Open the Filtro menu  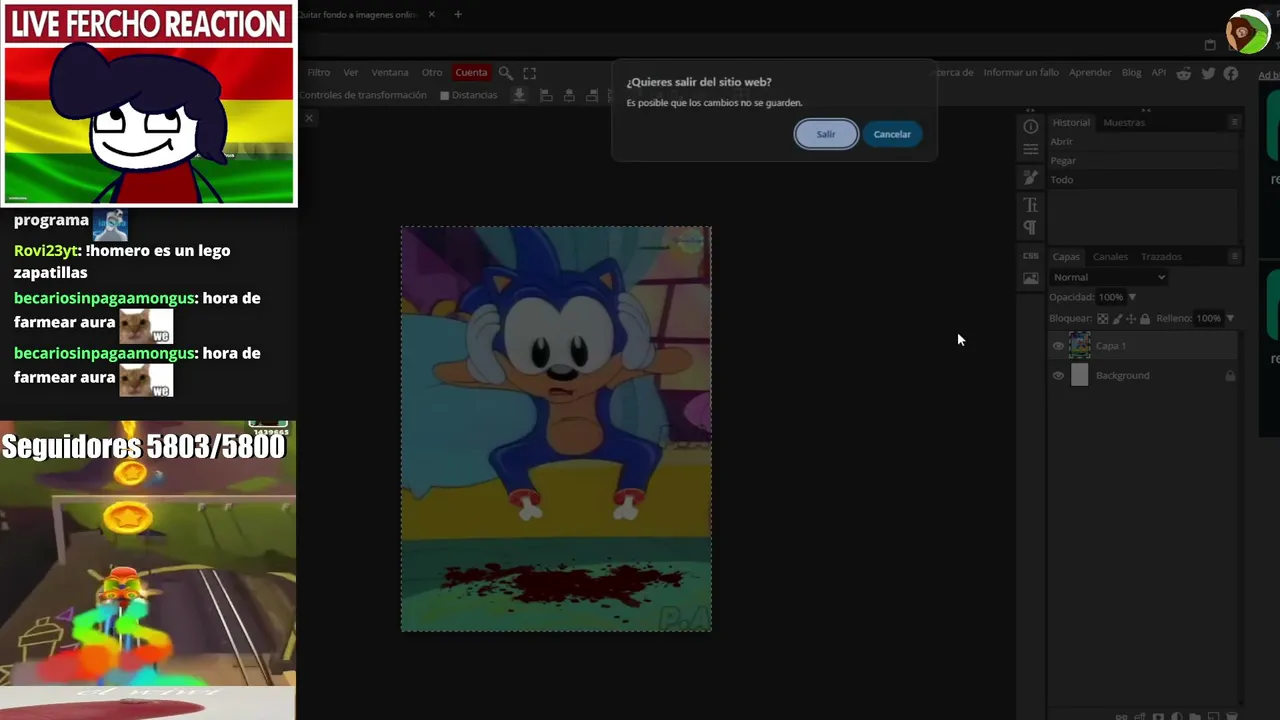point(318,72)
